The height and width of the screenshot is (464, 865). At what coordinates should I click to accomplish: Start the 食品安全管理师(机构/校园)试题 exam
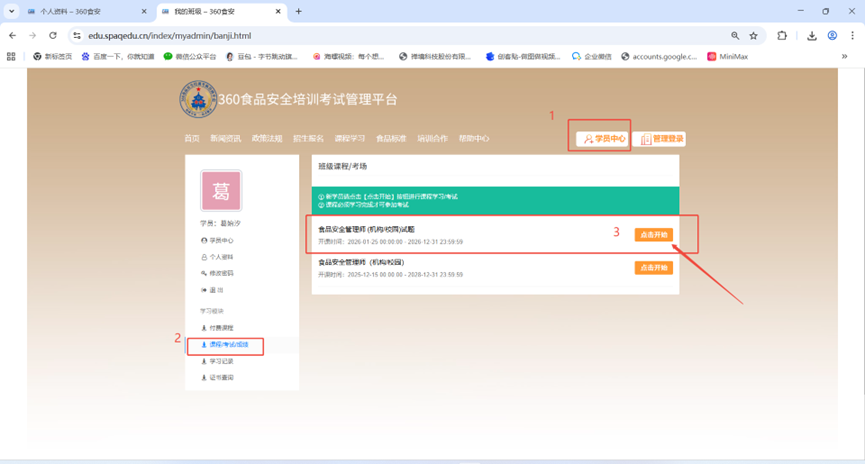pos(653,235)
